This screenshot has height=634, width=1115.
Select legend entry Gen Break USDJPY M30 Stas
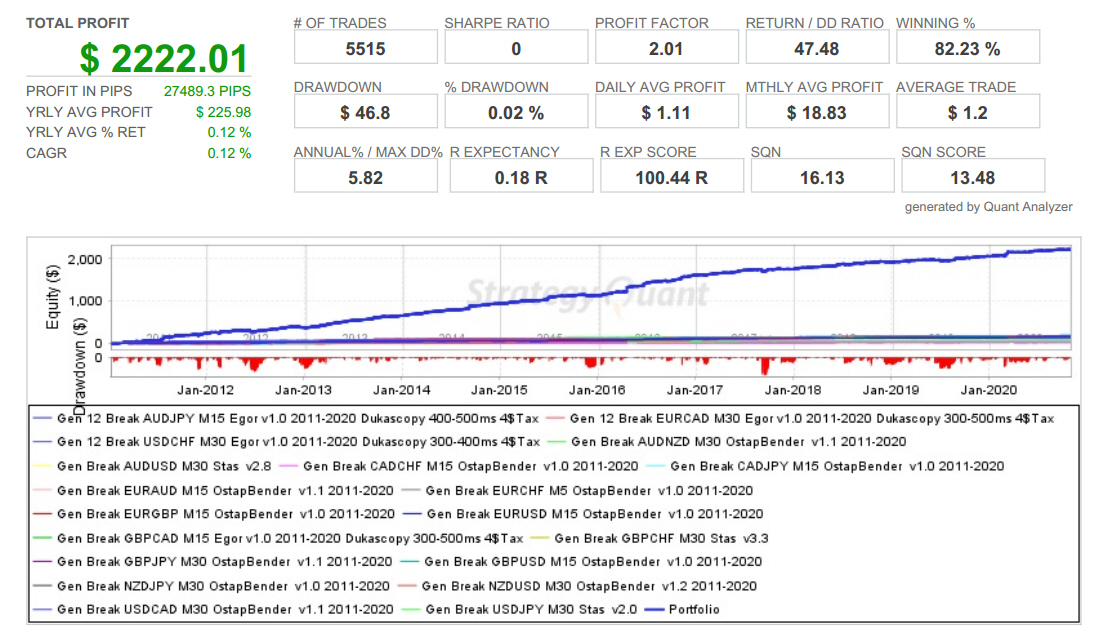tap(519, 609)
